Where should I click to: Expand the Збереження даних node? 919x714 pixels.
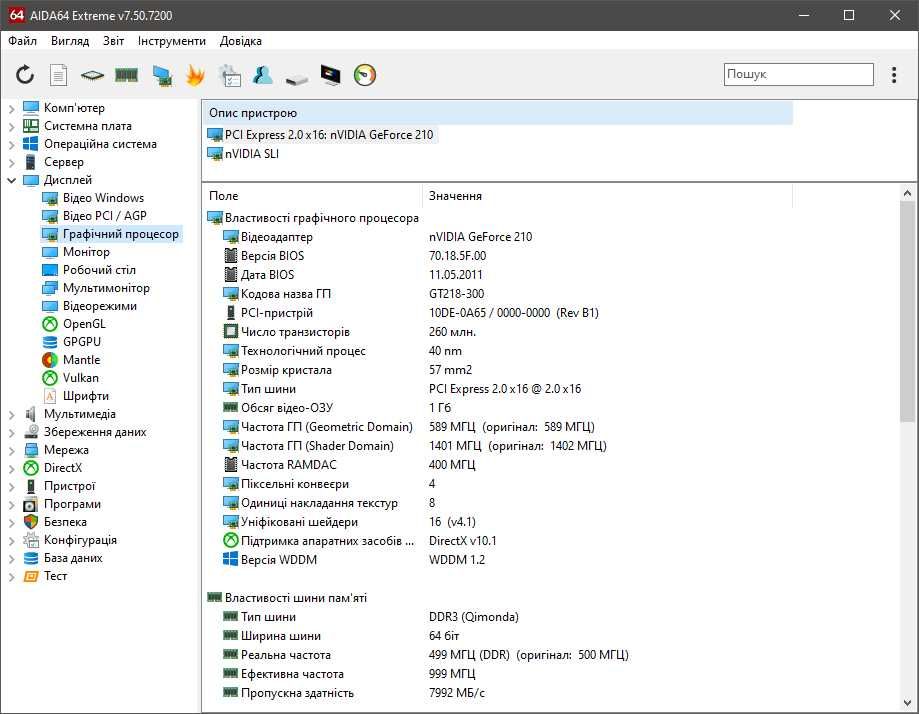[12, 433]
